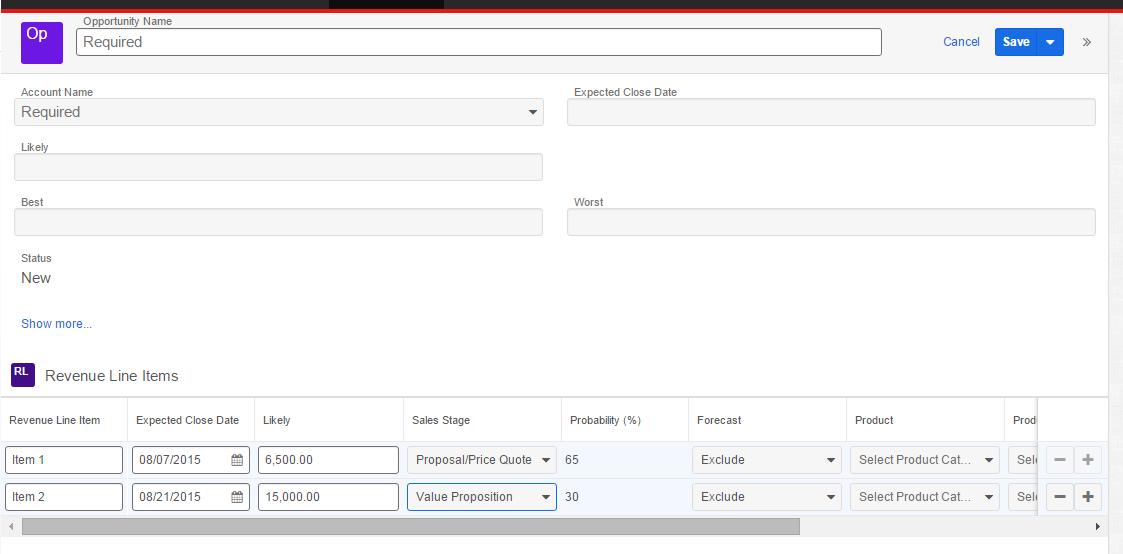Image resolution: width=1123 pixels, height=554 pixels.
Task: Click the Save button
Action: [1016, 42]
